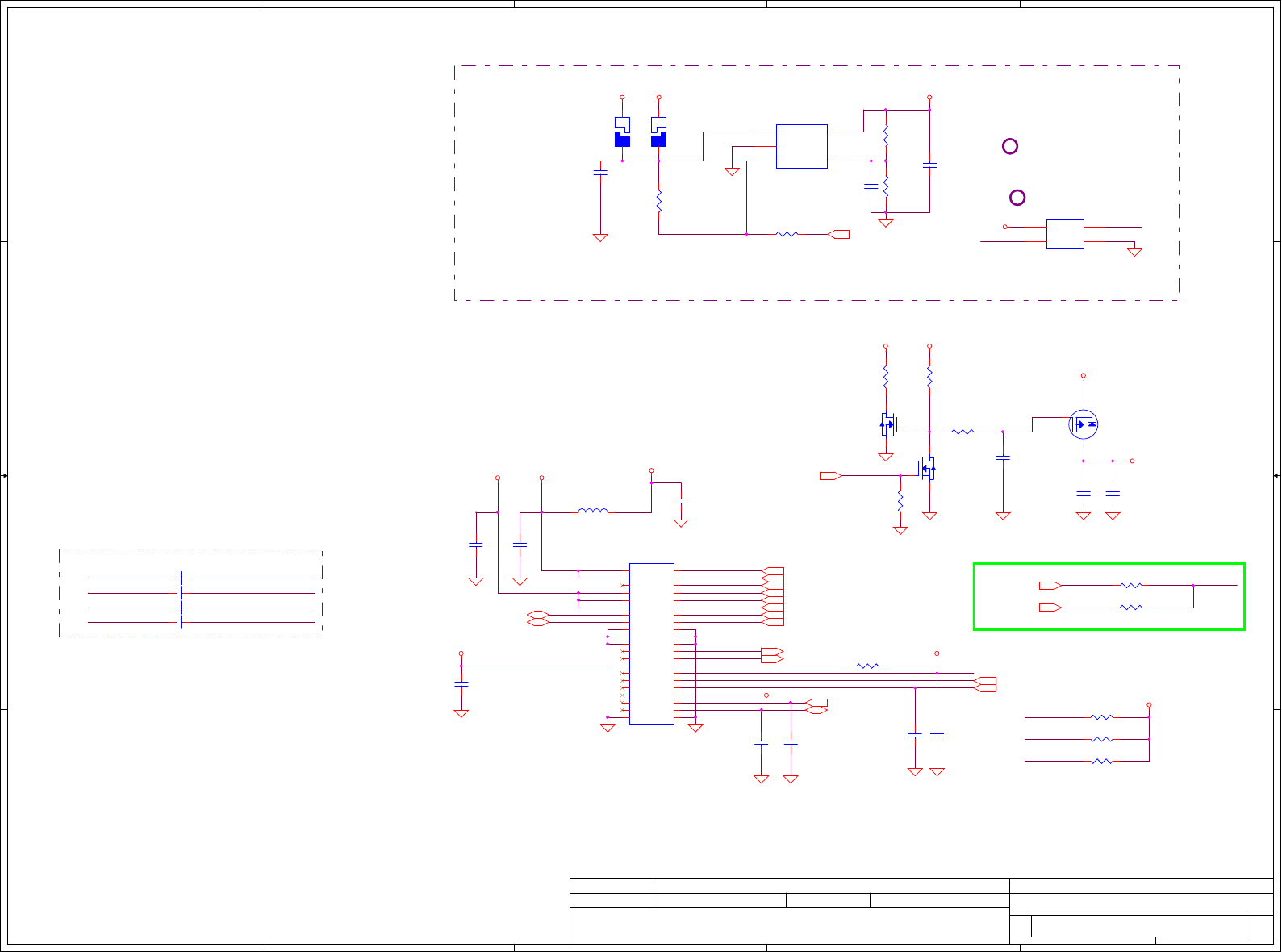
Task: Click the upper purple circle marker
Action: click(1010, 146)
